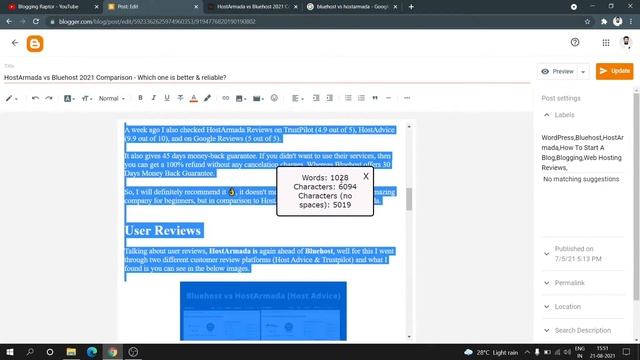Open a new browser tab
The width and height of the screenshot is (640, 360).
point(411,7)
